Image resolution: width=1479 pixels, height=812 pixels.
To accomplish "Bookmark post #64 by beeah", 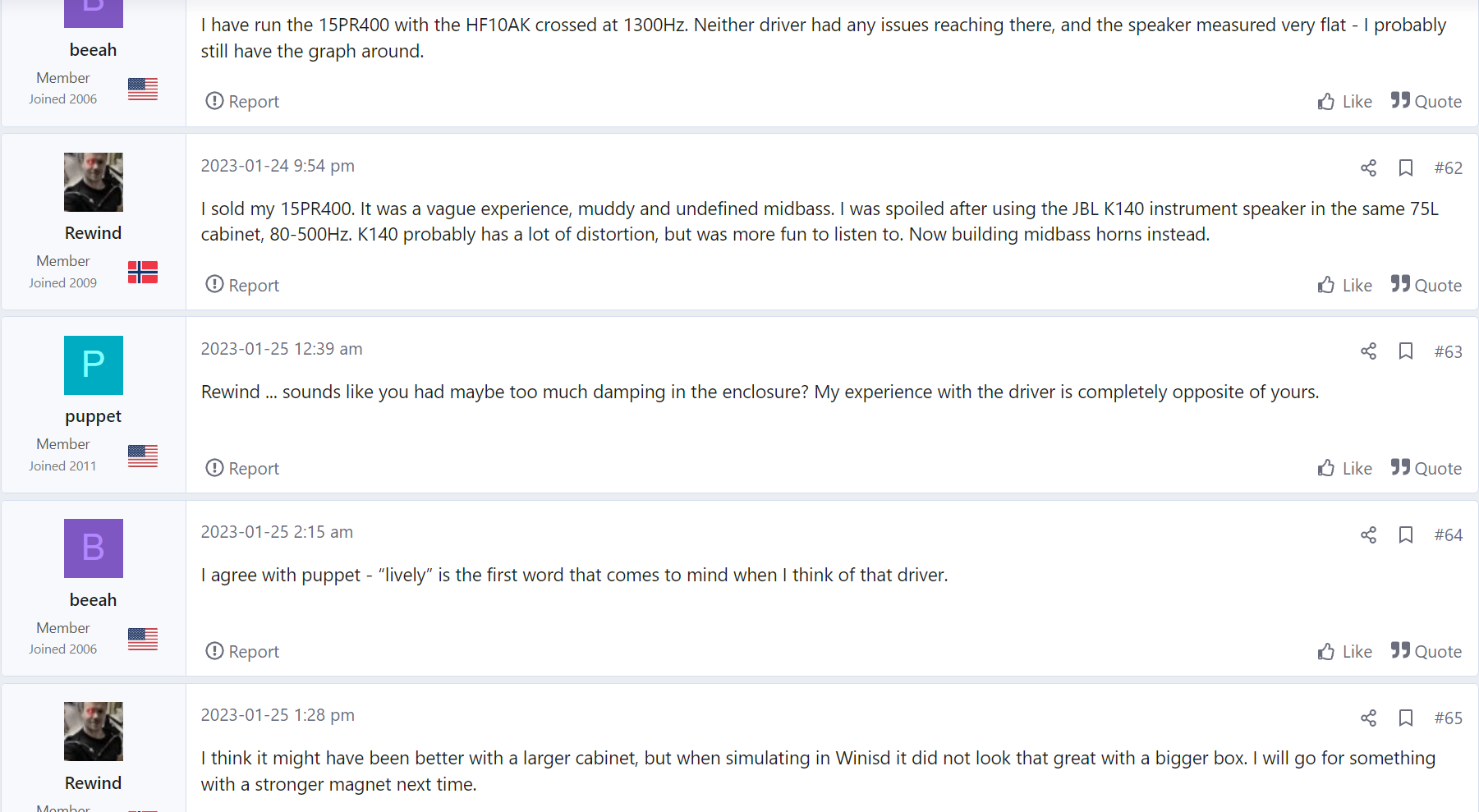I will [1406, 535].
